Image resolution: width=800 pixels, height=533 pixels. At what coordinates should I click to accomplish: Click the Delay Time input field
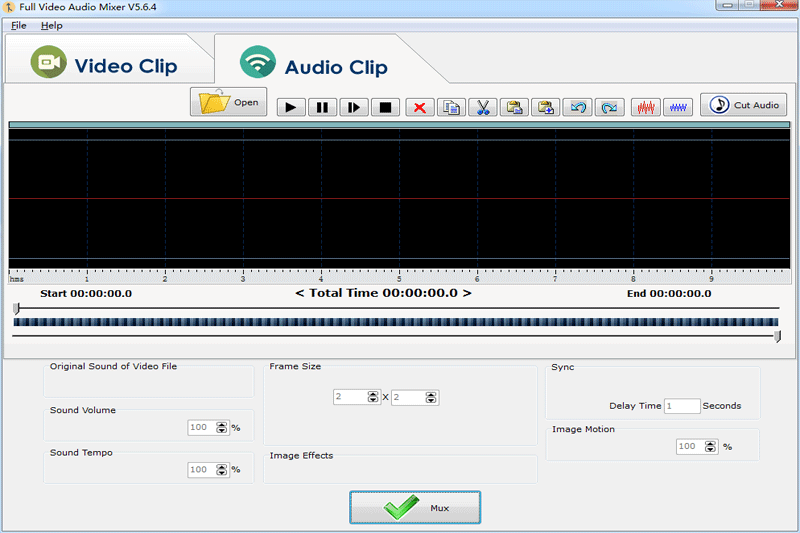coord(682,406)
